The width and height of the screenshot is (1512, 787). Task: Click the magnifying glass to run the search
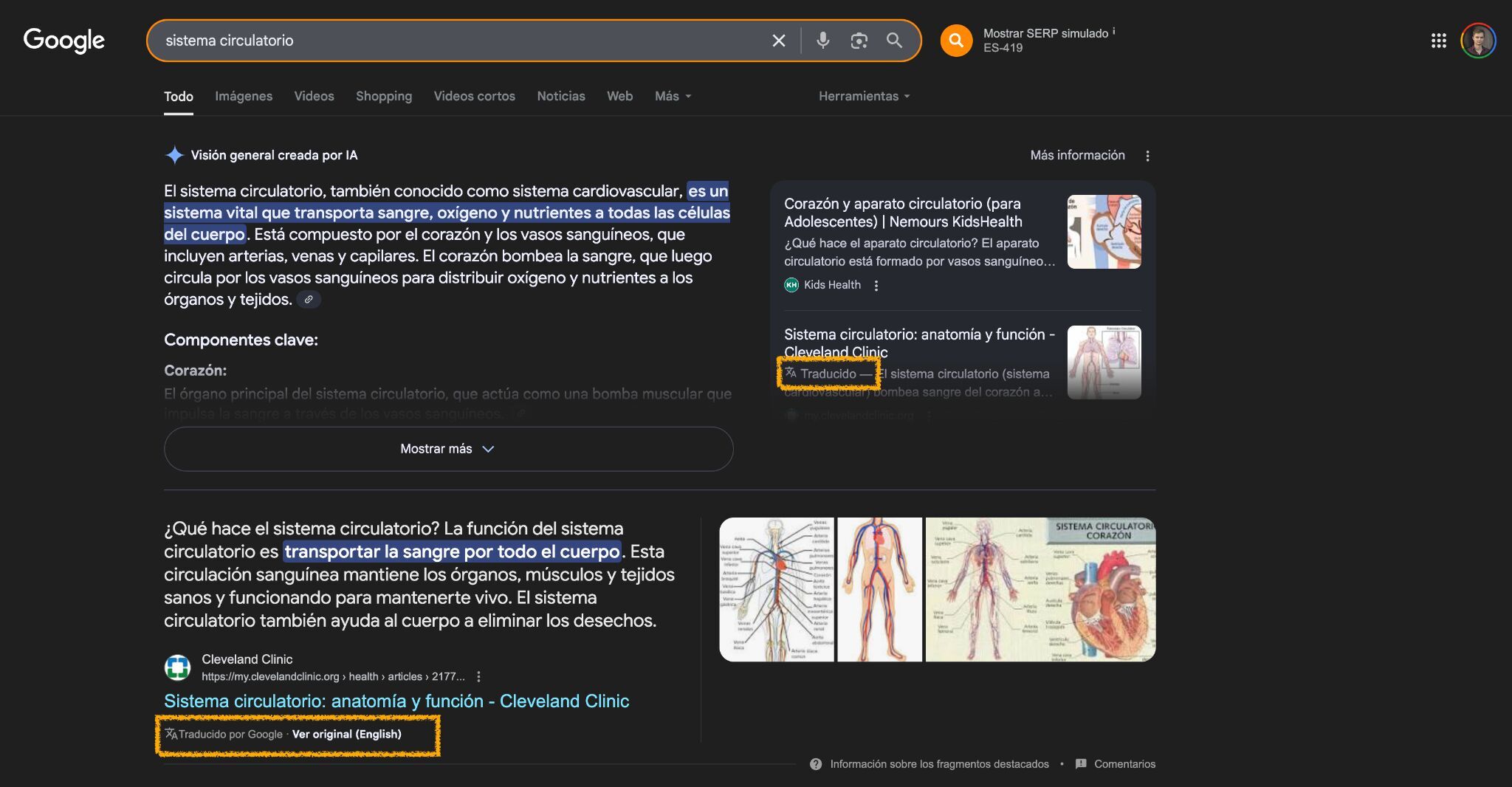[894, 41]
